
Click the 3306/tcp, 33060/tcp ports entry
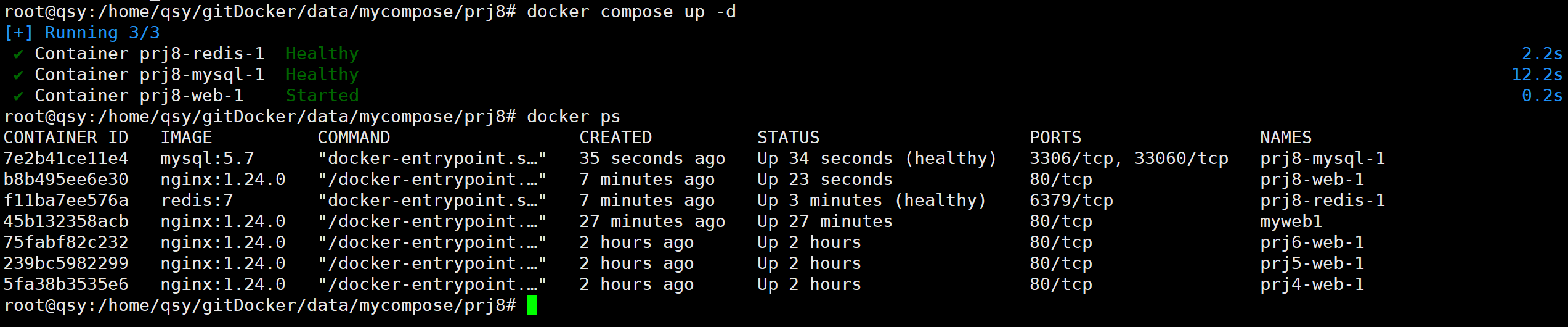point(1129,159)
